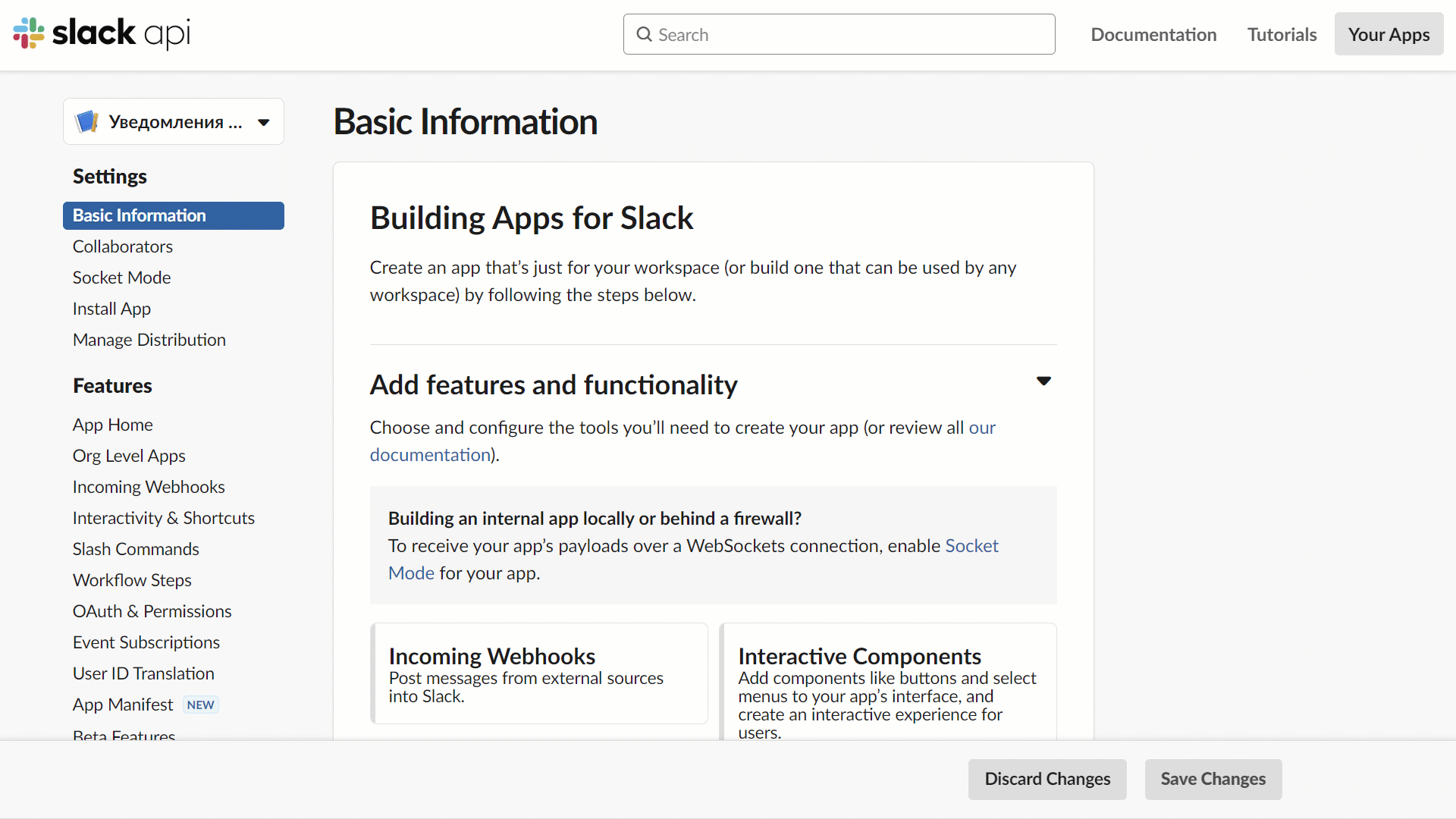Click the Features section label
Viewport: 1456px width, 819px height.
tap(112, 386)
